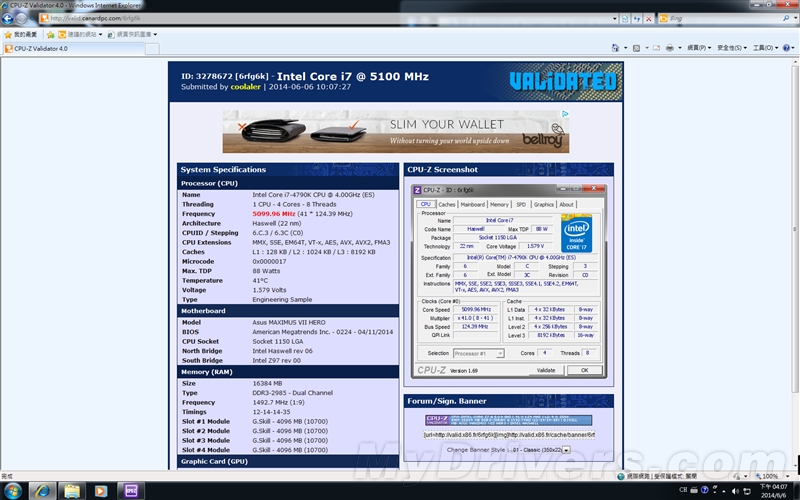Screen dimensions: 800x500
Task: Click the Internet zone protected mode status
Action: tap(657, 476)
